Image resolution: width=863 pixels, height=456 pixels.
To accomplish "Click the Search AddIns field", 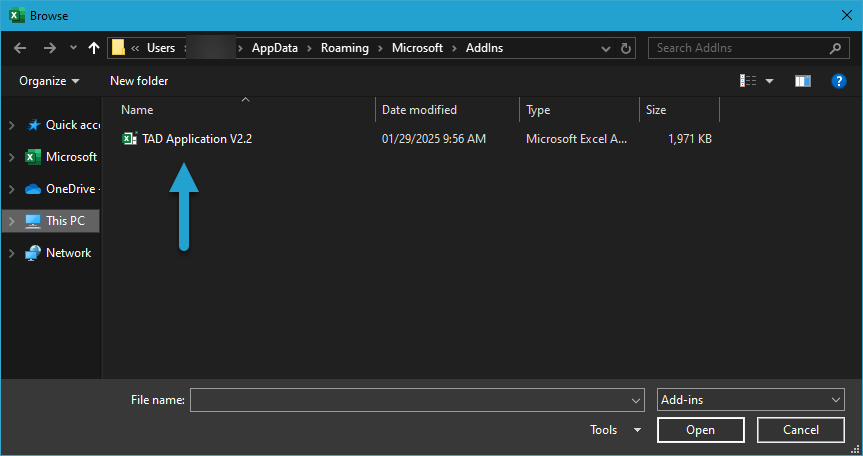I will click(x=747, y=48).
